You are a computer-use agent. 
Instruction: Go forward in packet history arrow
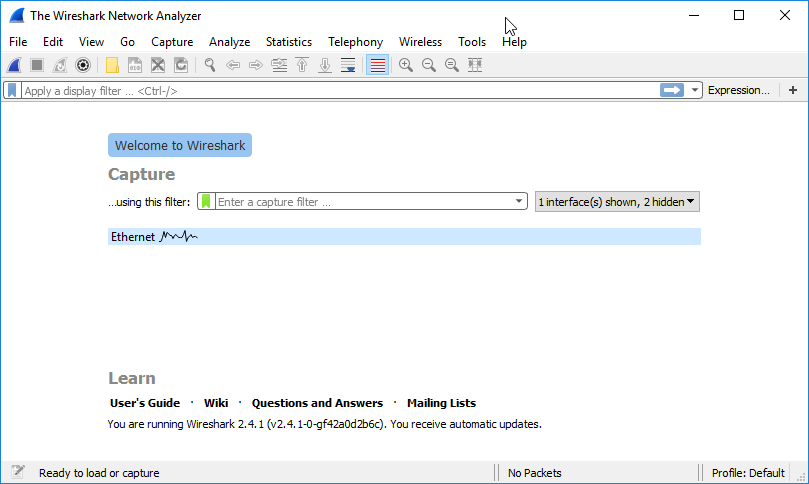pos(256,65)
